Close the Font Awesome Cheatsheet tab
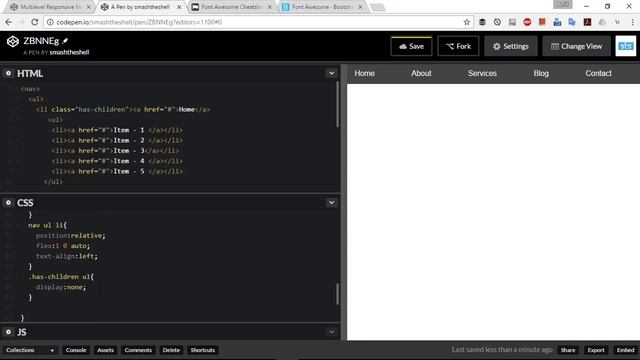640x360 pixels. 269,7
